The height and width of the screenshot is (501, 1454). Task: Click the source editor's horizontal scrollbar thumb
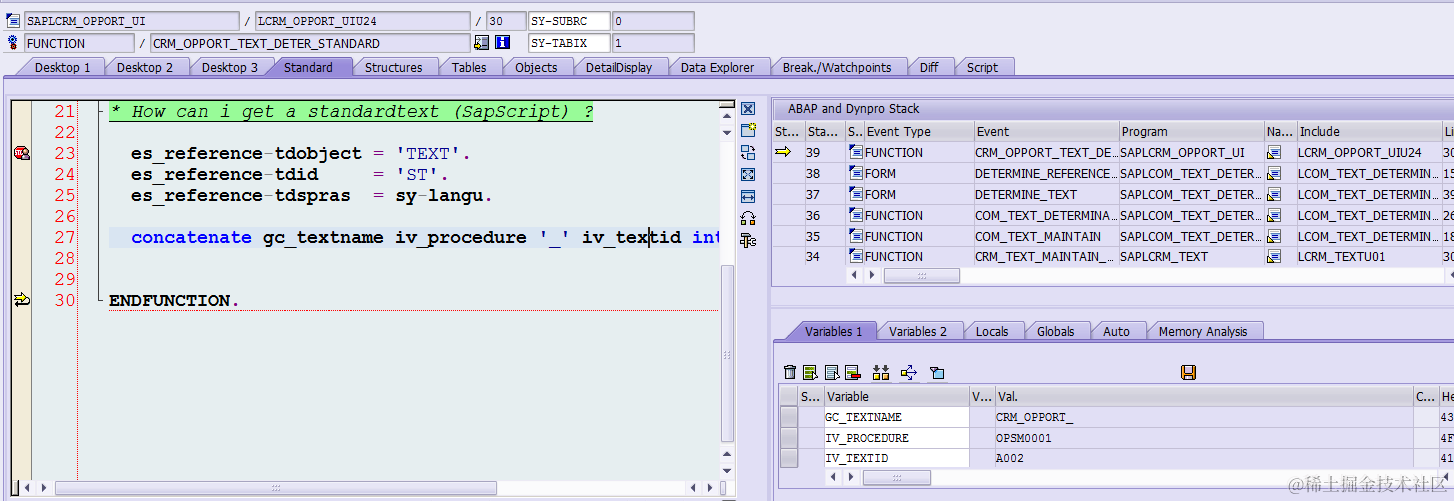coord(276,488)
